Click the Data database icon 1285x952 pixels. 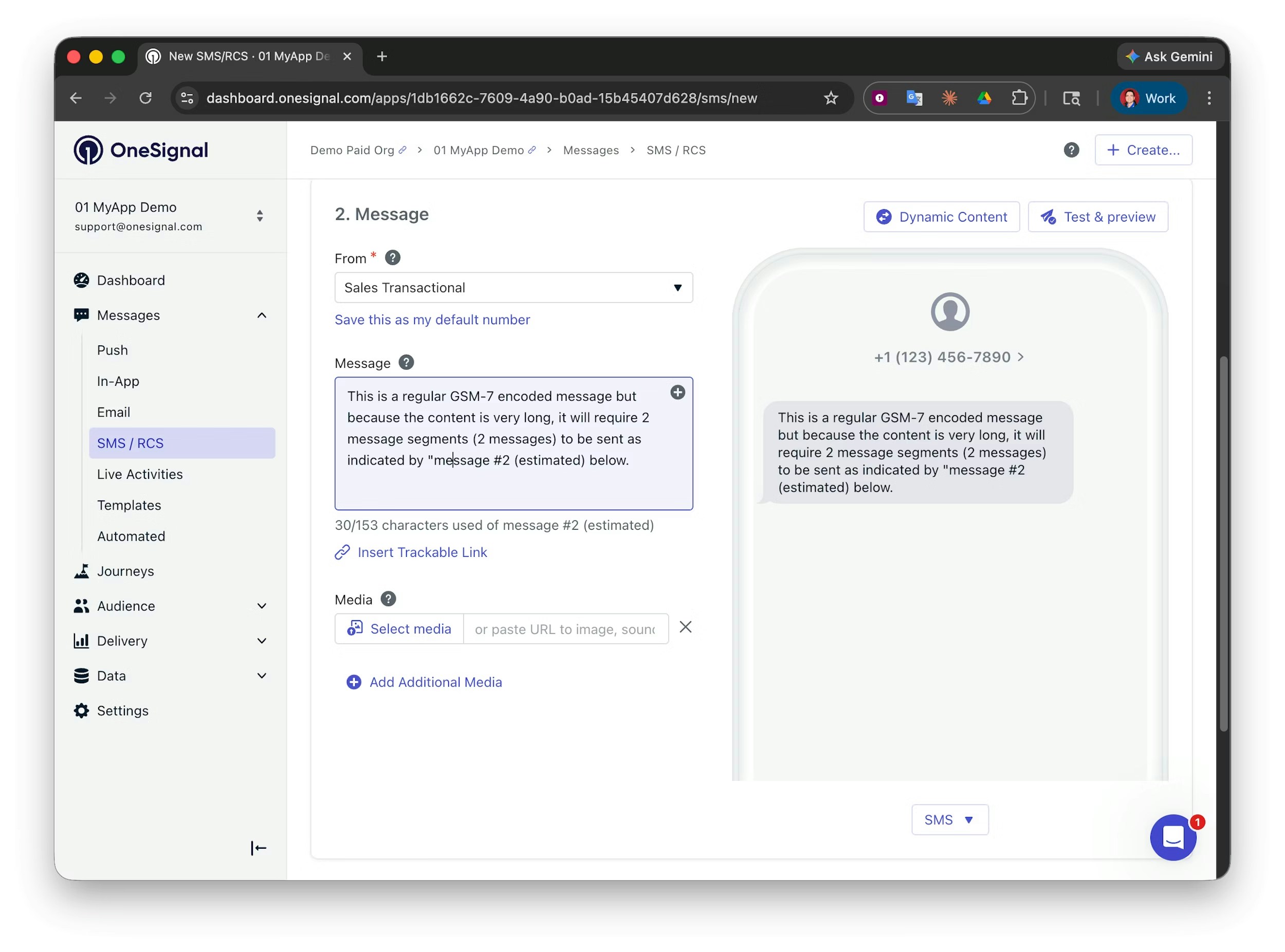pyautogui.click(x=81, y=676)
